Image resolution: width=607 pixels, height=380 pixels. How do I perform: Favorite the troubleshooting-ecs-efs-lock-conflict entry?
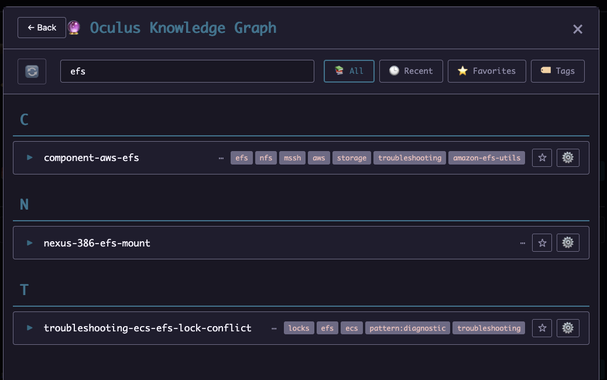542,328
